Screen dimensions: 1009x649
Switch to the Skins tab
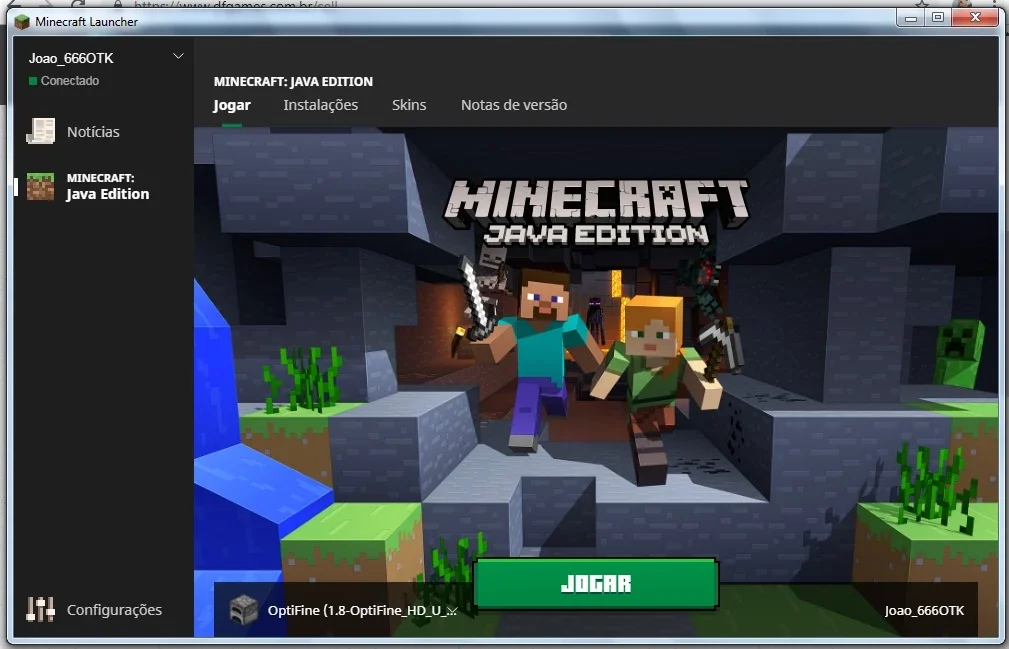click(409, 105)
